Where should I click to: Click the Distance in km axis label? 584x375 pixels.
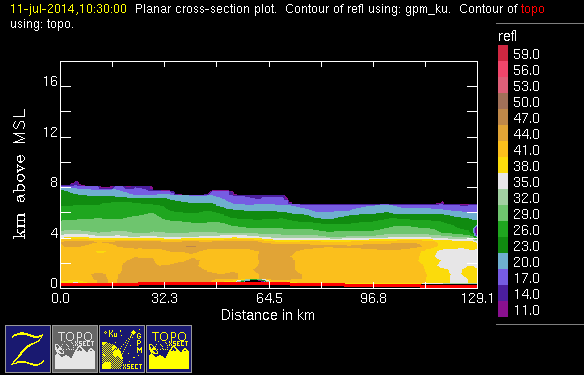tap(268, 315)
